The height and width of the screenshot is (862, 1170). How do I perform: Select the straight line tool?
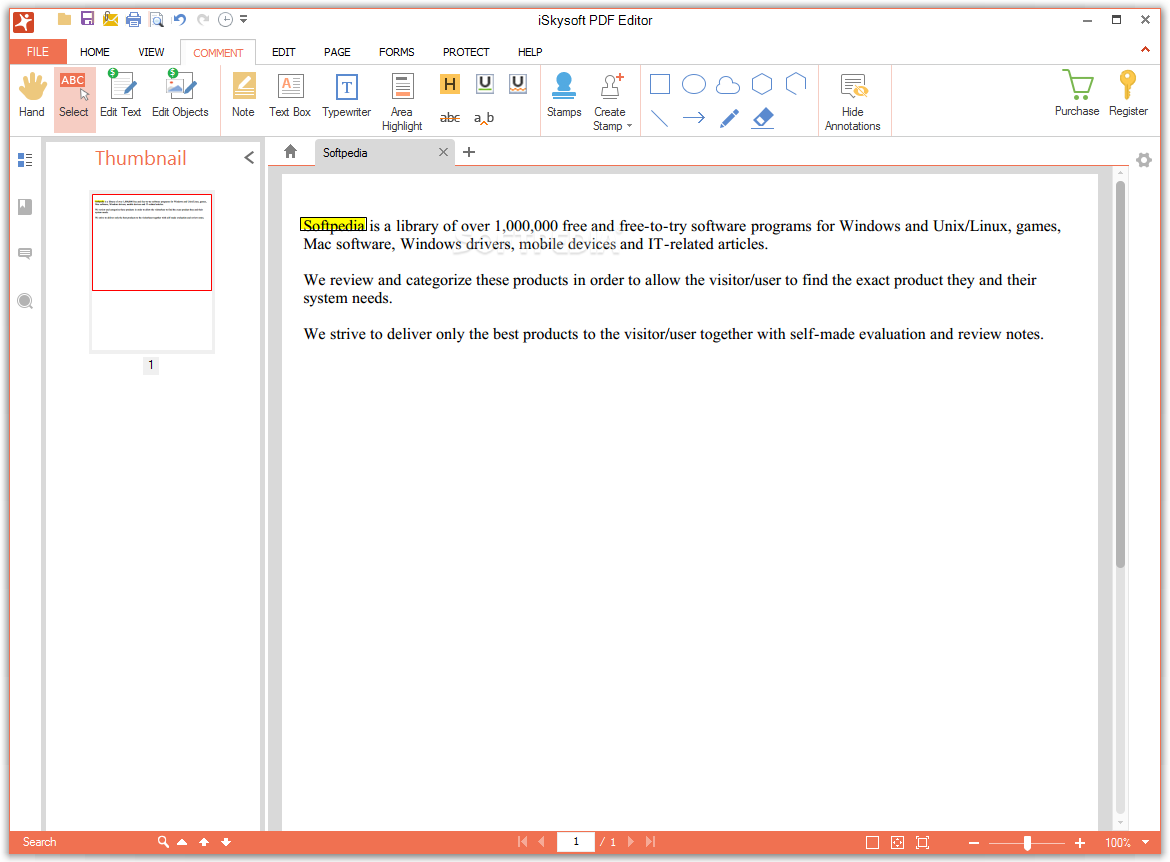tap(660, 118)
